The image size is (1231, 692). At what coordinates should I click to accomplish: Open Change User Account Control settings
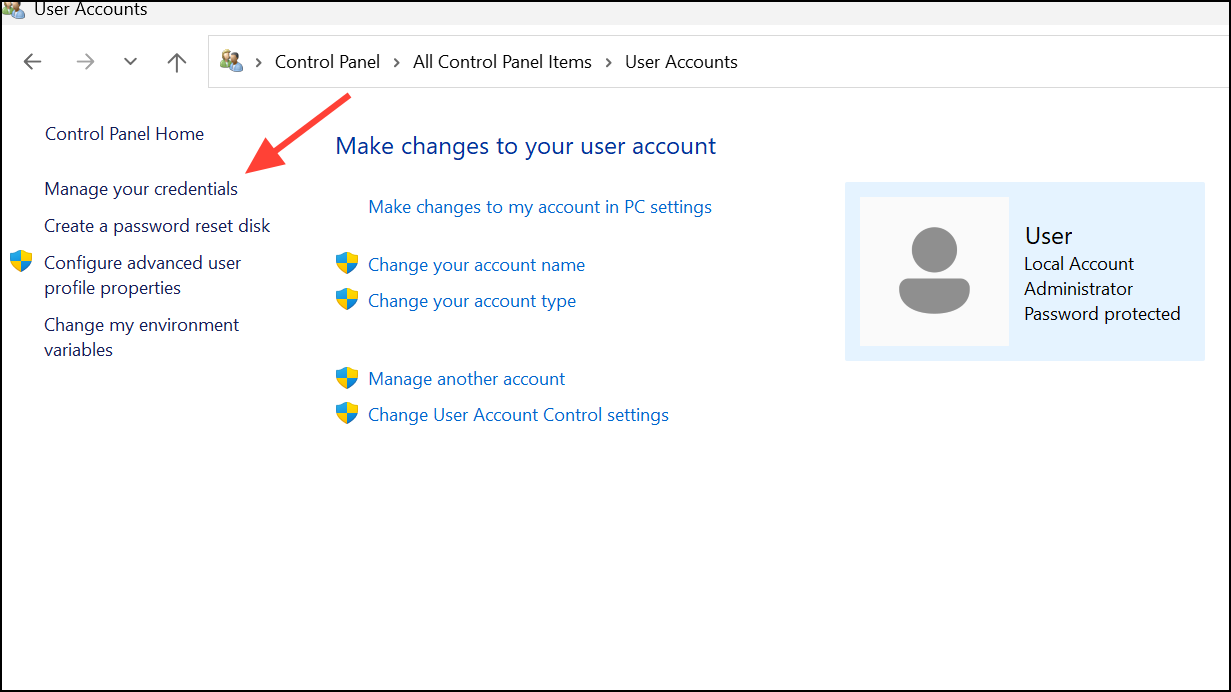518,415
